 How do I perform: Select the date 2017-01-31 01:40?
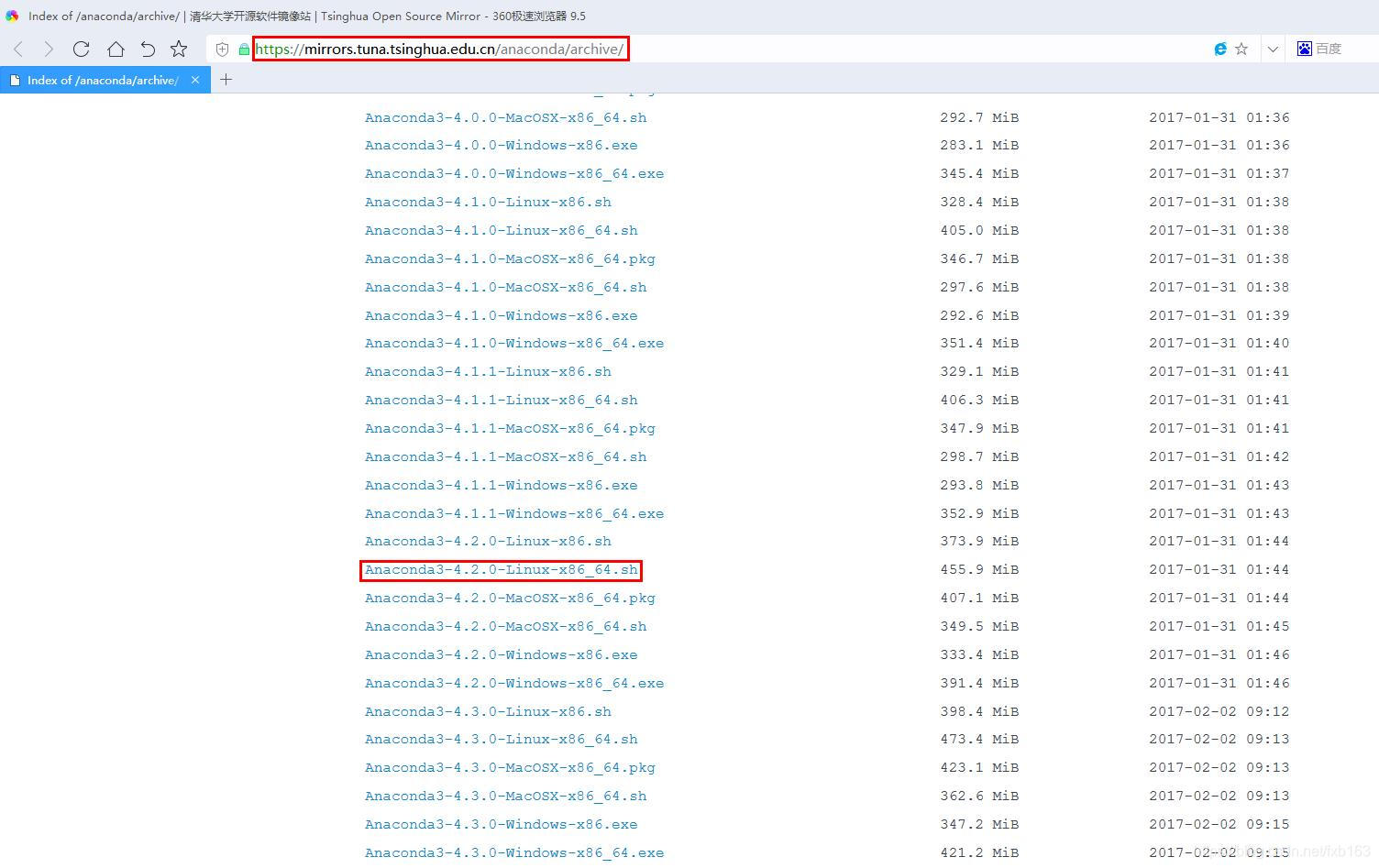1219,344
